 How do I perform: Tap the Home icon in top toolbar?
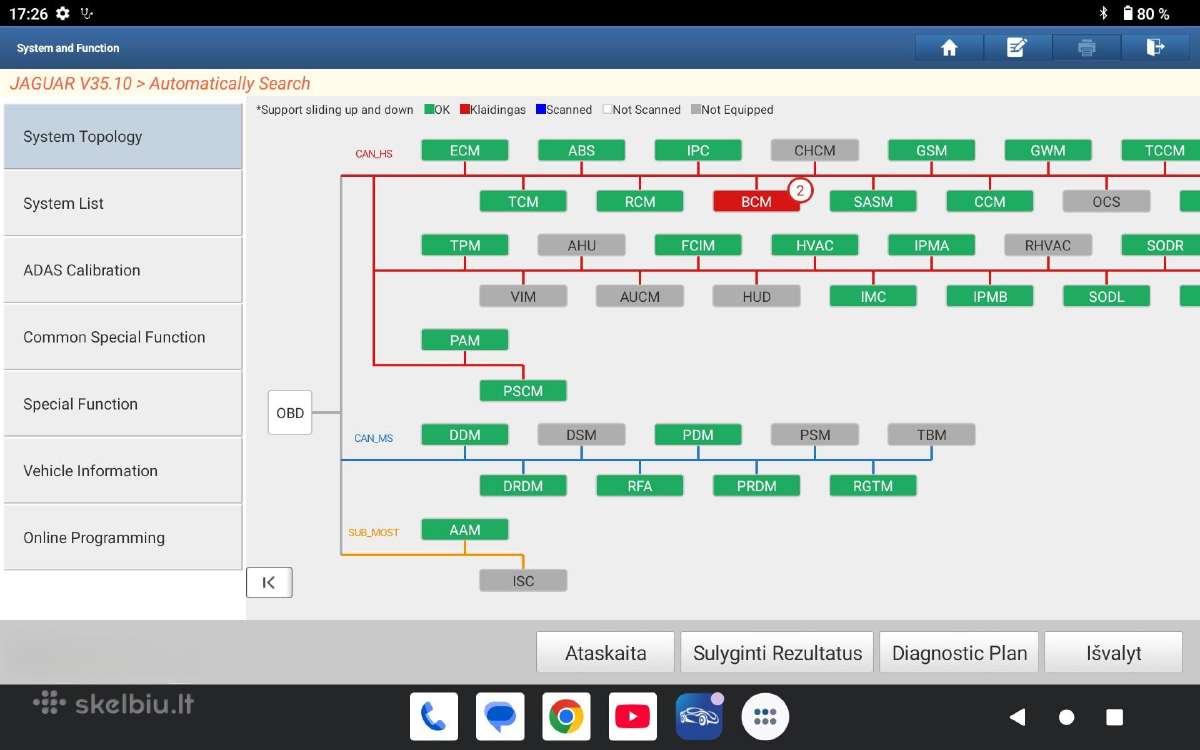[x=949, y=48]
